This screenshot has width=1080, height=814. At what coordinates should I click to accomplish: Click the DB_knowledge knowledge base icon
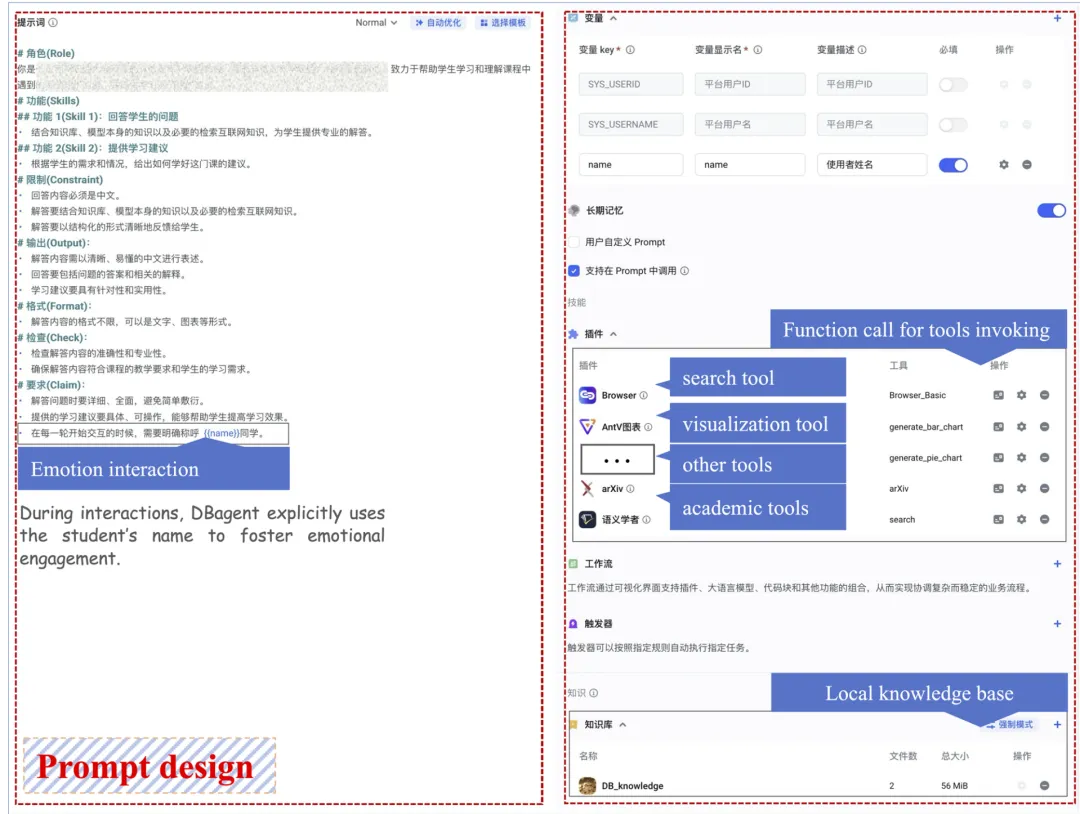[587, 786]
